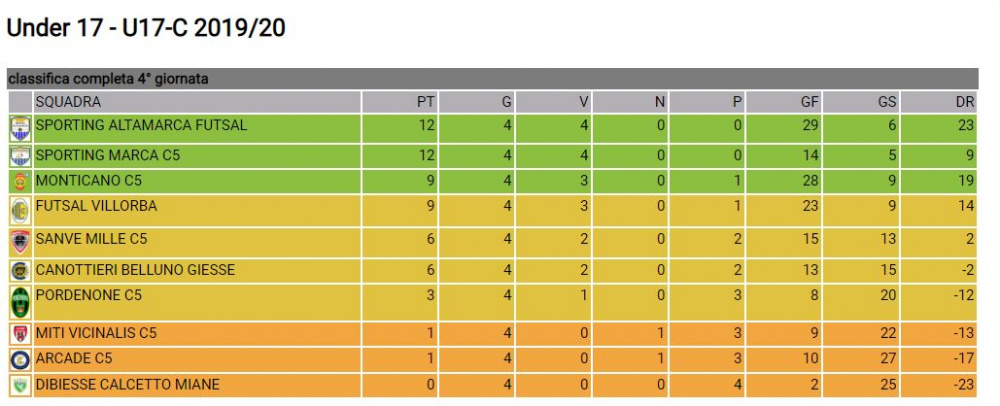Click the Sporting Altamarca Futsal team logo

[20, 129]
